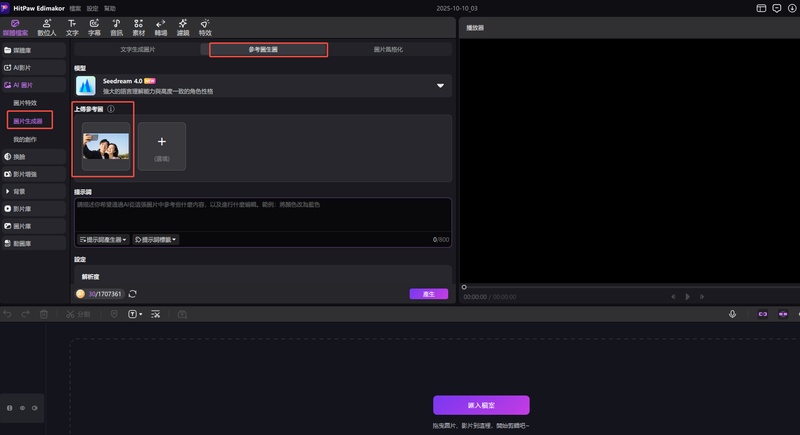This screenshot has width=800, height=435.
Task: Open the 提示詞產生器 dropdown
Action: [x=104, y=240]
